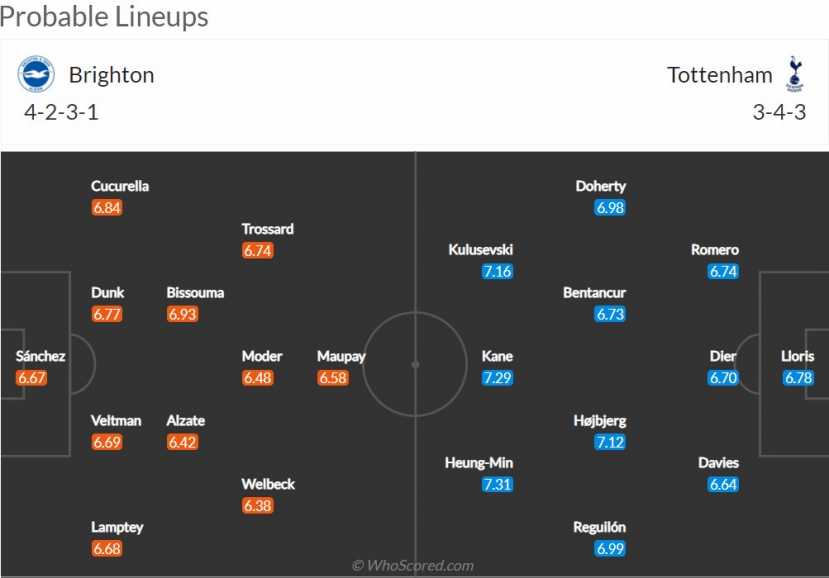Screen dimensions: 829x578
Task: Select Bissouma's 6.93 rating badge
Action: (x=182, y=314)
